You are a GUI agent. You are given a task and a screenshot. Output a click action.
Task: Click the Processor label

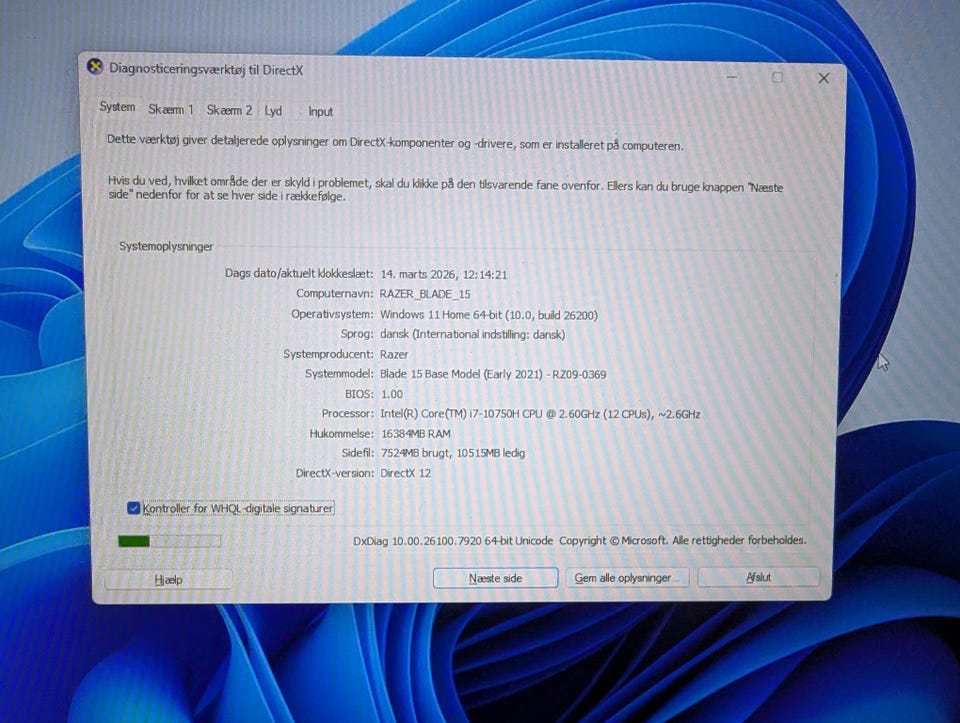point(347,413)
